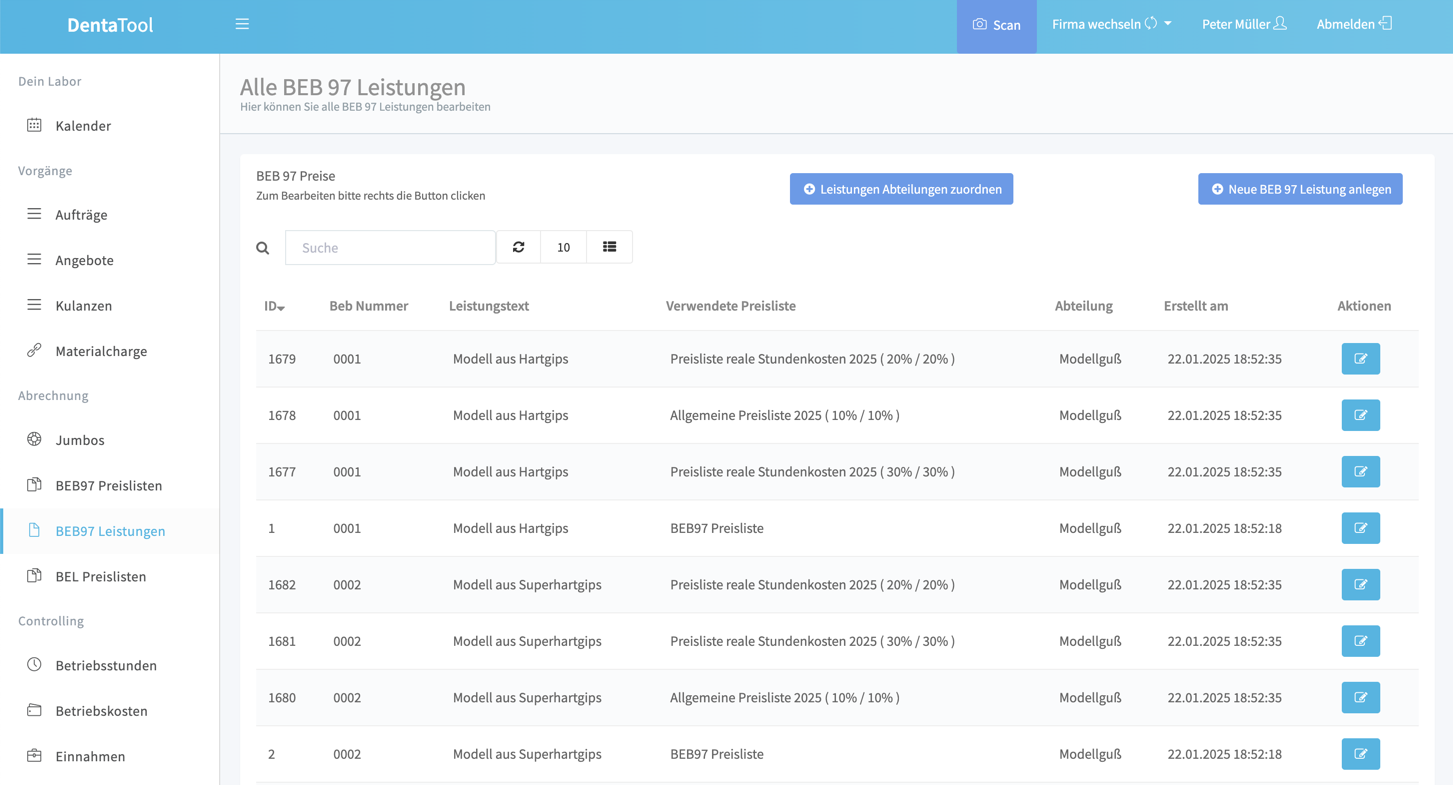Image resolution: width=1453 pixels, height=785 pixels.
Task: Sort table by ID column
Action: click(274, 306)
